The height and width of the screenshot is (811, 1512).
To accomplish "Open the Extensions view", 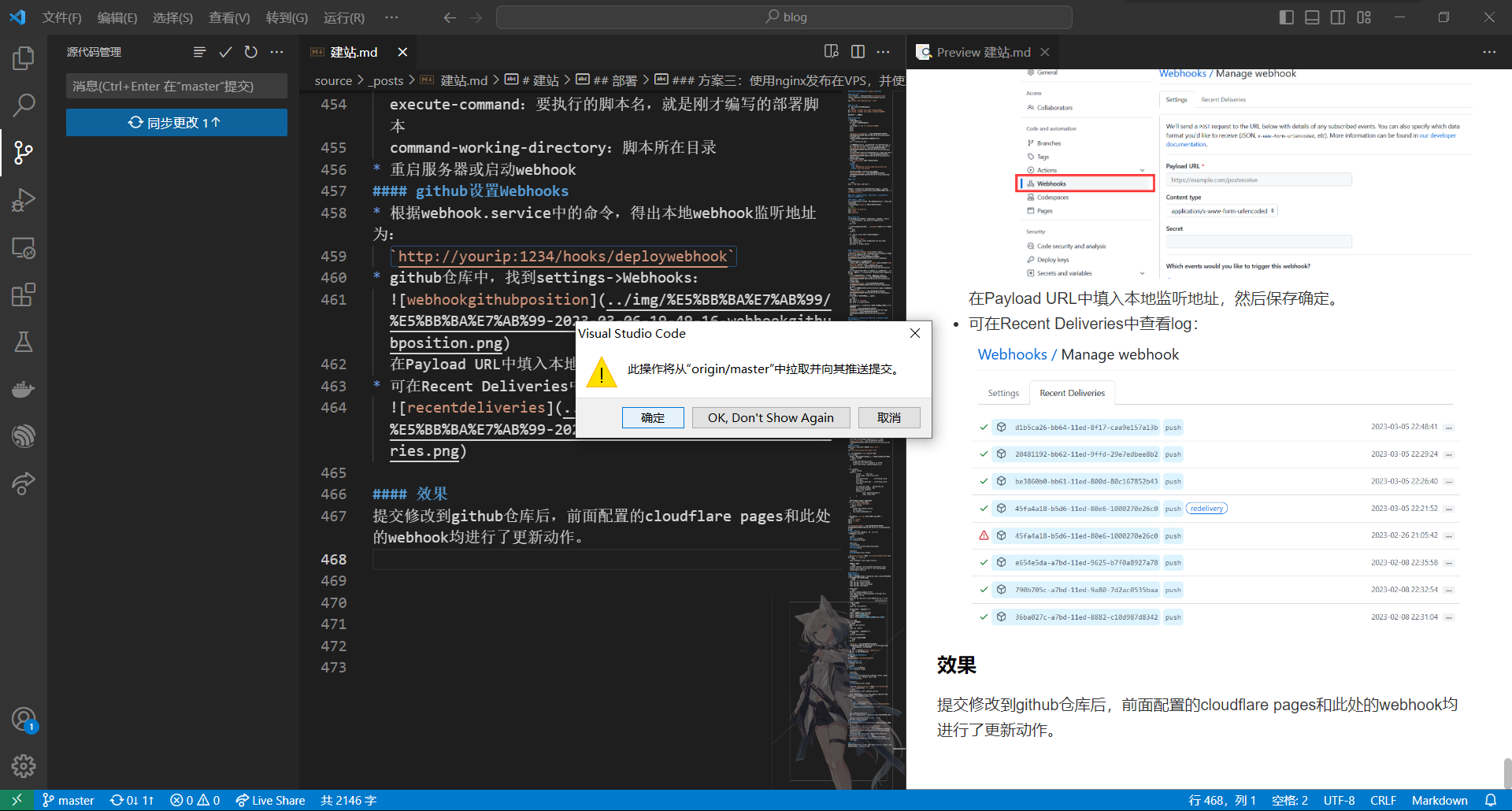I will point(24,295).
